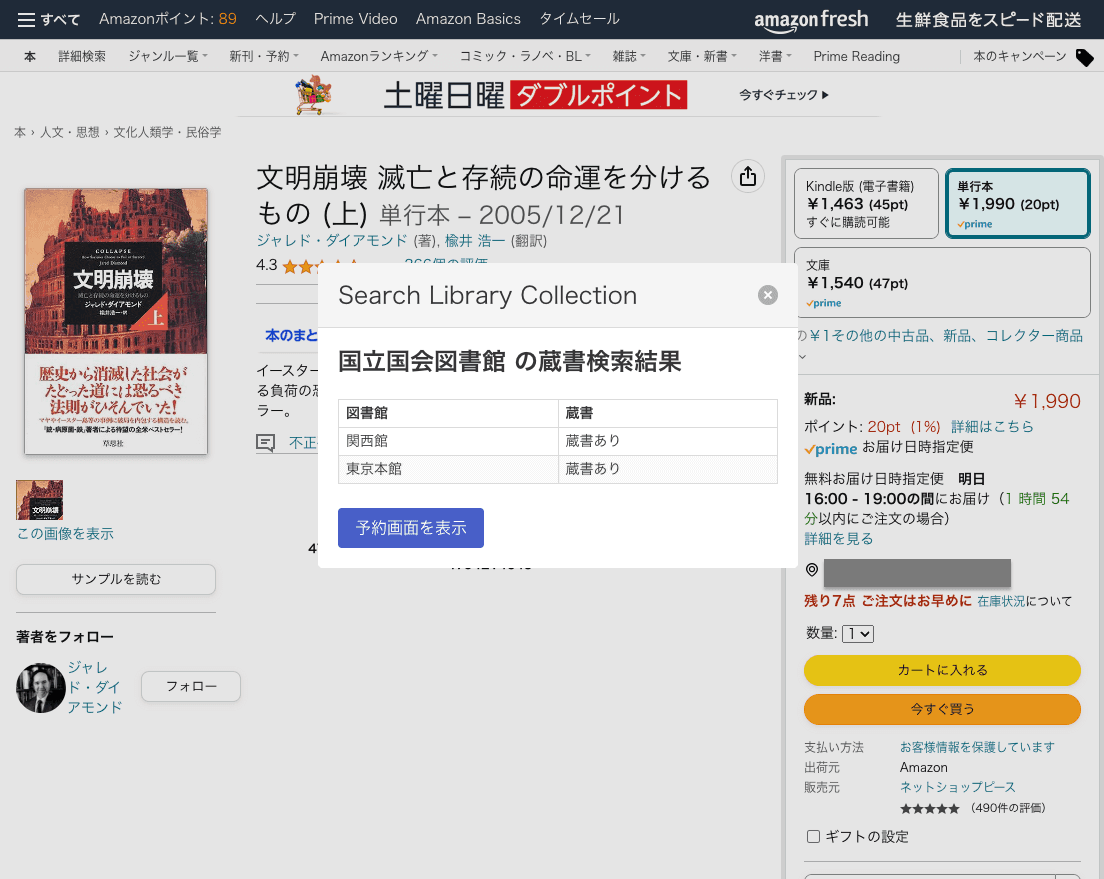Screen dimensions: 1104x879
Task: Select the 単行本 format option
Action: pos(1017,204)
